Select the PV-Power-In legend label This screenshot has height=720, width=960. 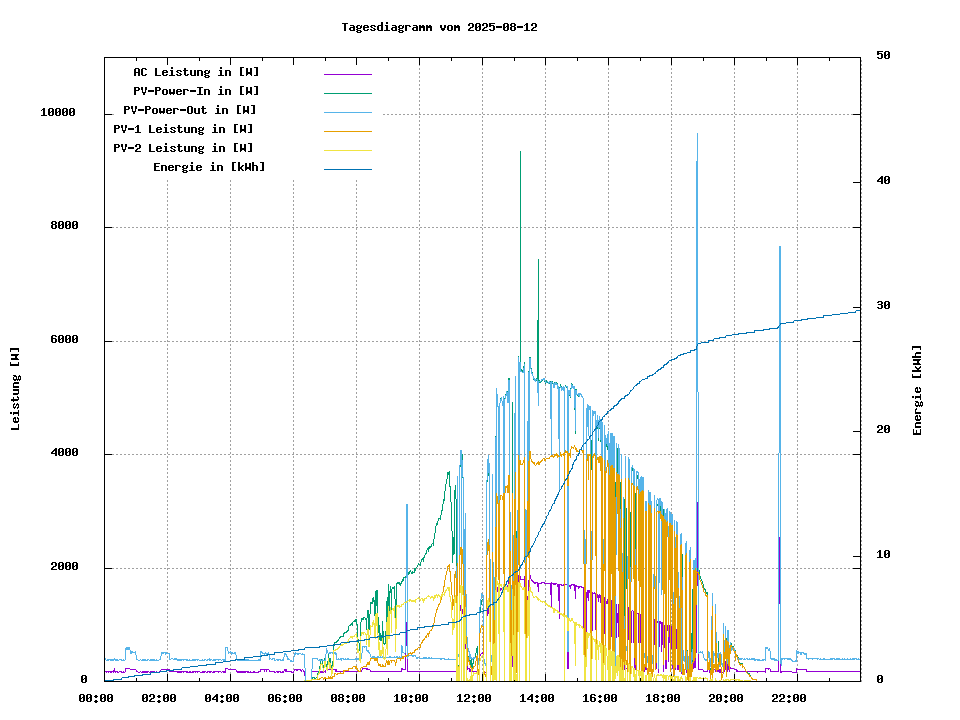(x=196, y=91)
